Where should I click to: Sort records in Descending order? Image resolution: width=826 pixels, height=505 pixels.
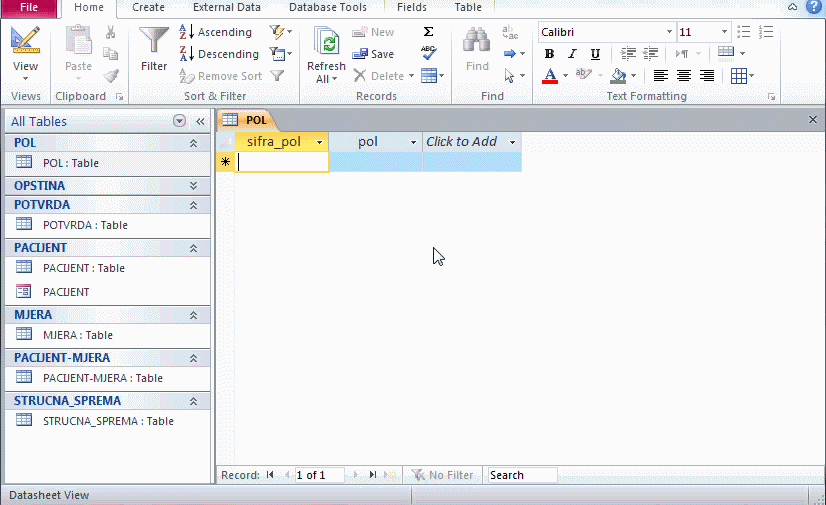point(218,54)
